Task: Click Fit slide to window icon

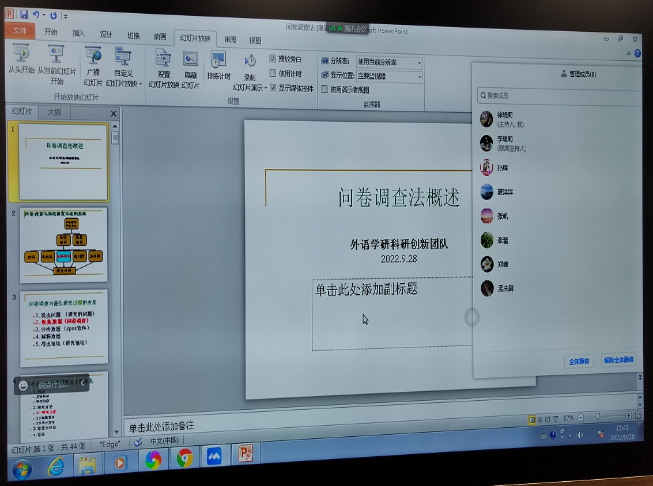Action: (637, 414)
